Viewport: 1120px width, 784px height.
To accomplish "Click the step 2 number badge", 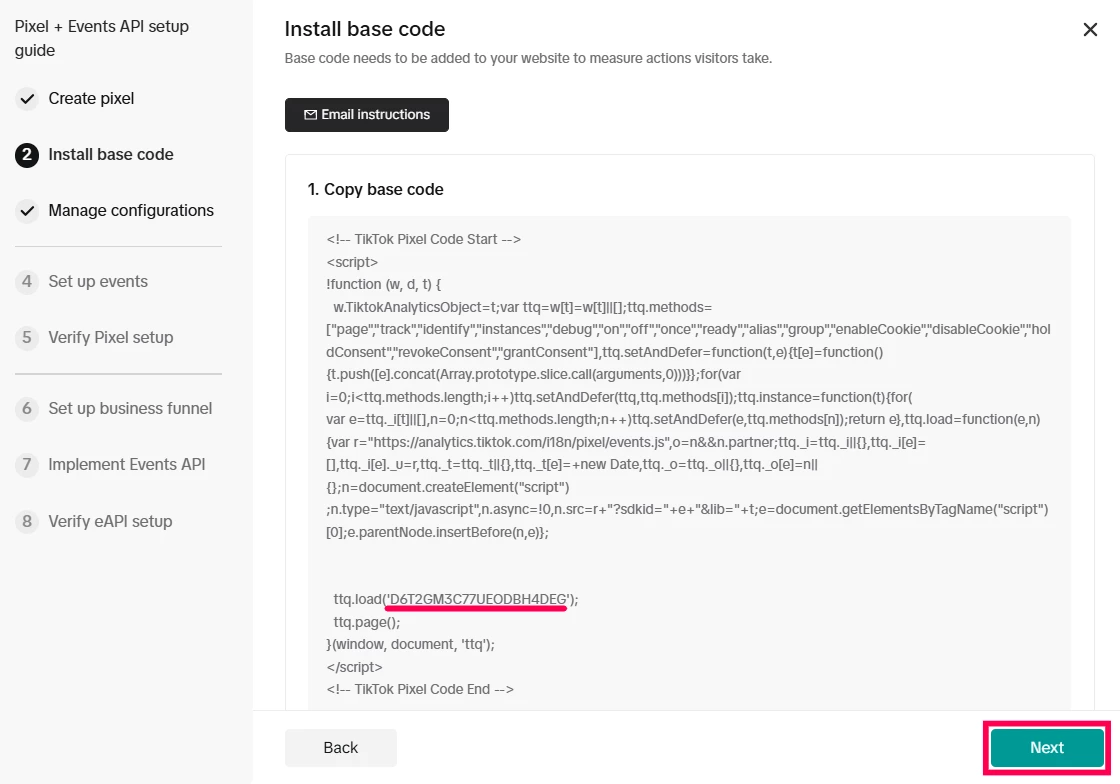I will point(27,155).
